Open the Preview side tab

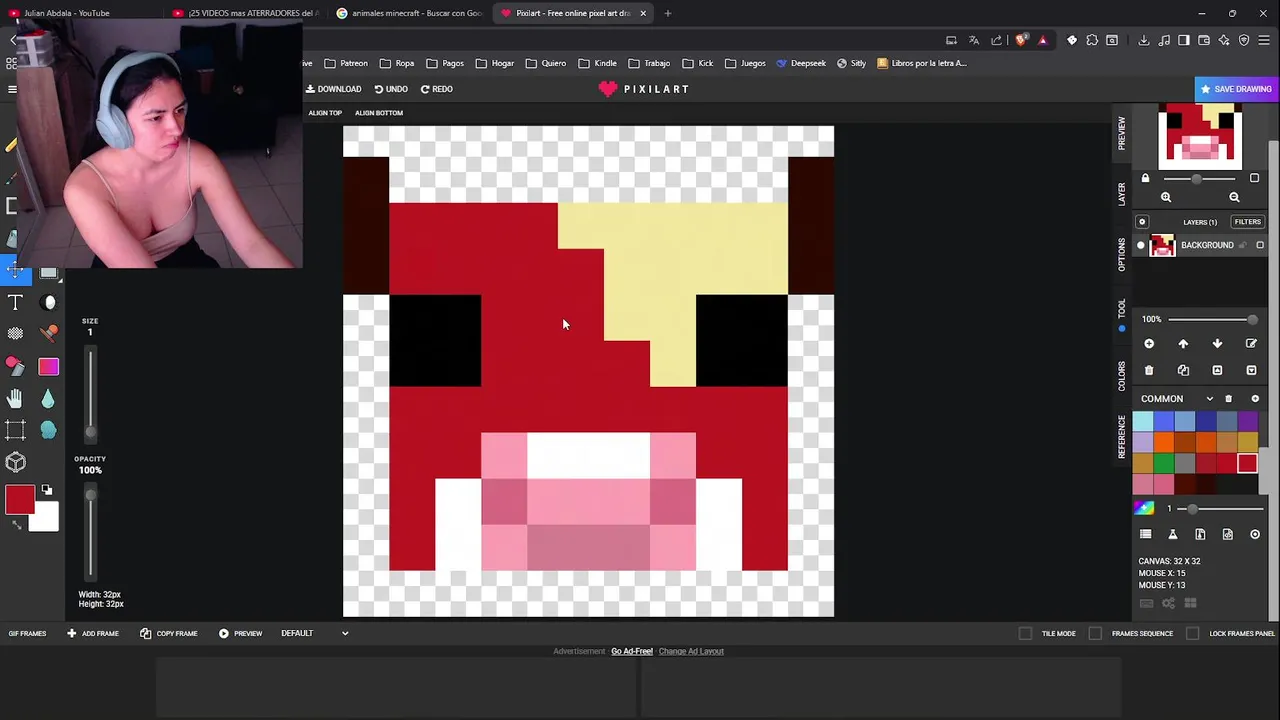(x=1122, y=133)
